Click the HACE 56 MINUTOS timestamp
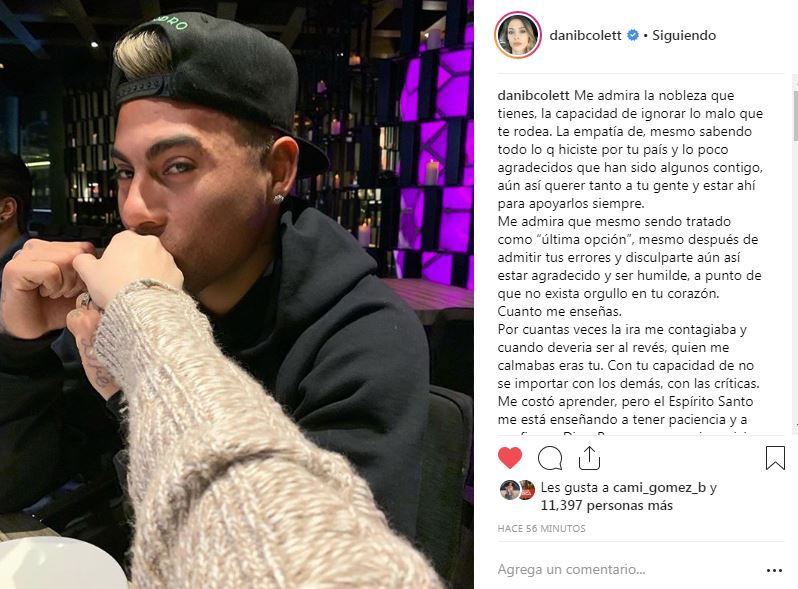The width and height of the screenshot is (798, 589). [542, 528]
